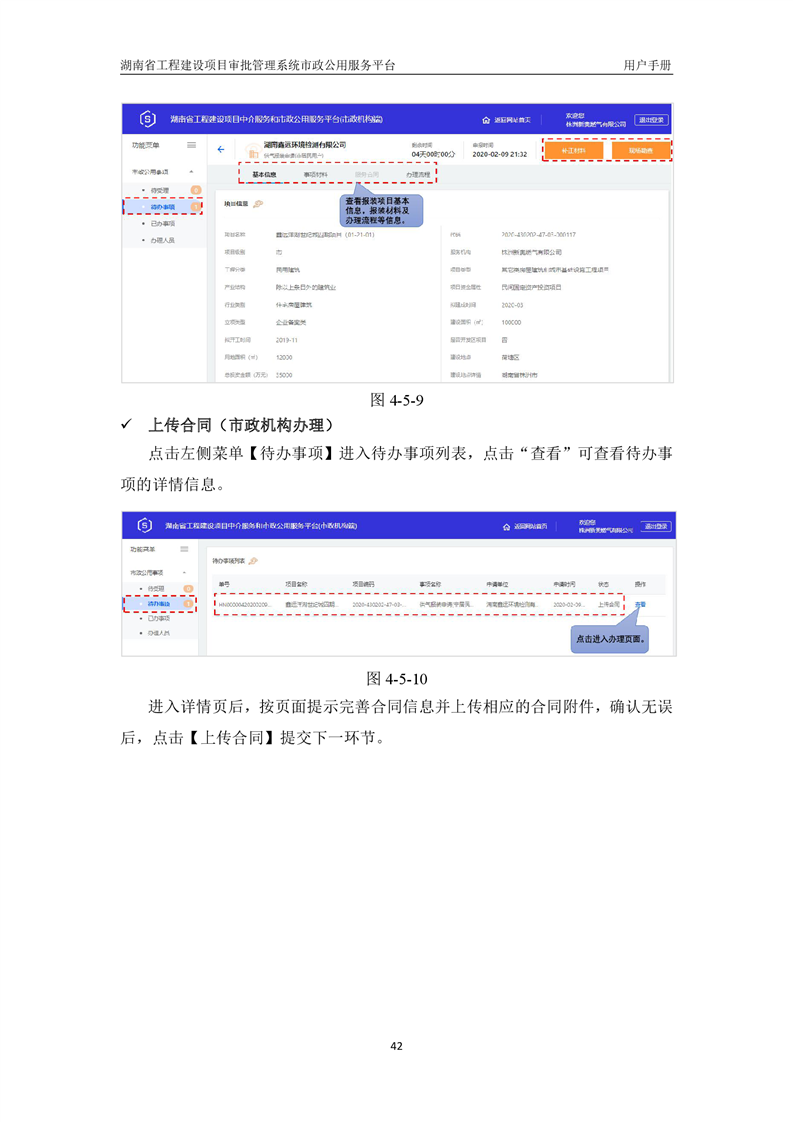Click the 企业备案类 value in basic info
Screen dimensions: 793x1122
point(291,323)
